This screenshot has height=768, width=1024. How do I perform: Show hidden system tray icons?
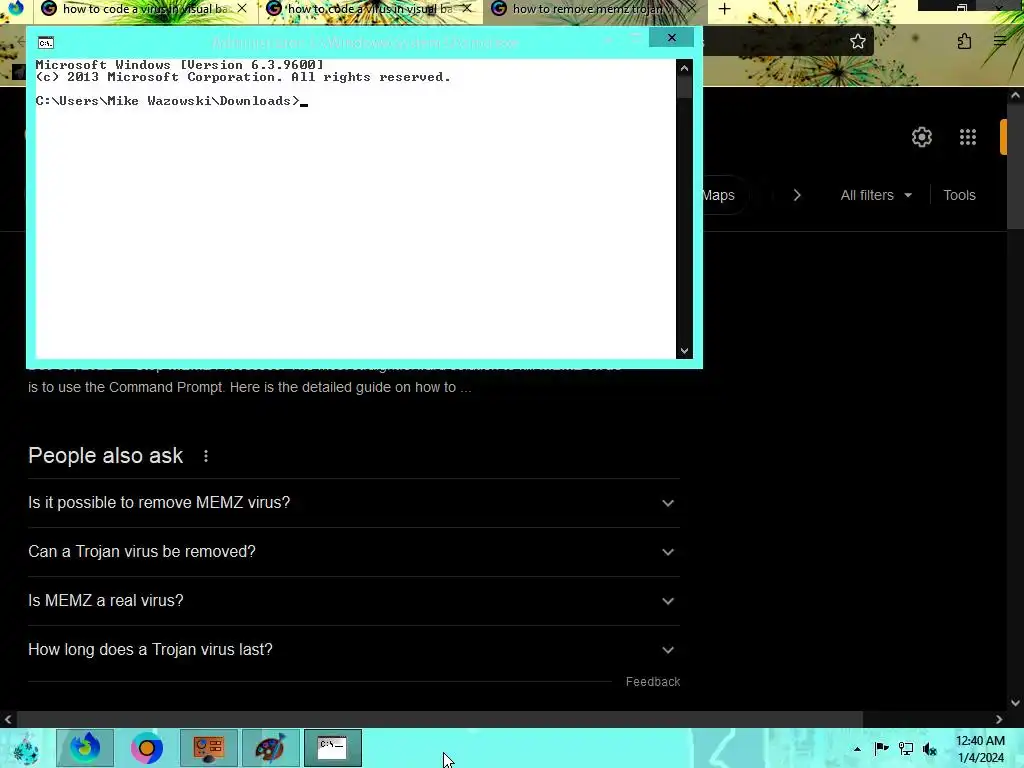(x=857, y=749)
